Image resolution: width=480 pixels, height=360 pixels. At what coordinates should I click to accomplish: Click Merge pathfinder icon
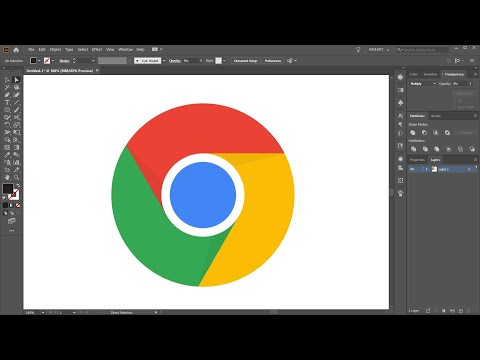tap(437, 149)
